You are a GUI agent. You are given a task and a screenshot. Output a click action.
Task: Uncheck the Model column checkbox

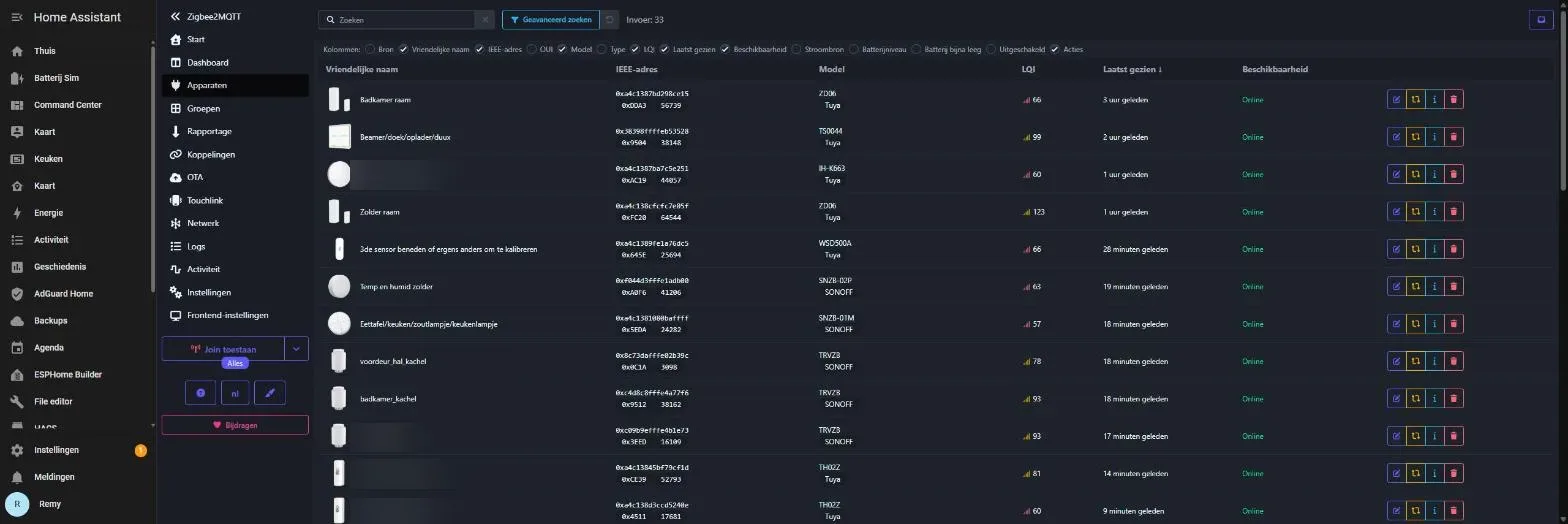pos(562,49)
